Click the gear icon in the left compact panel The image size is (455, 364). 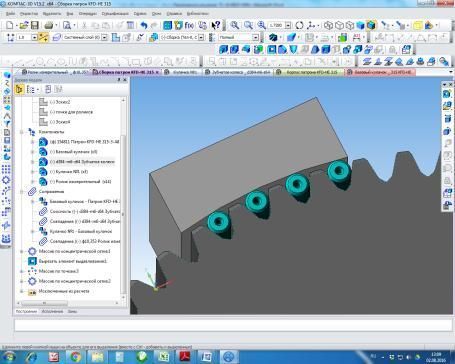6,180
